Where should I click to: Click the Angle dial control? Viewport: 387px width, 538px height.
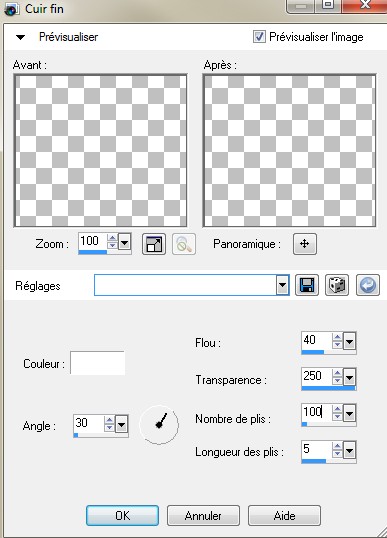(159, 424)
